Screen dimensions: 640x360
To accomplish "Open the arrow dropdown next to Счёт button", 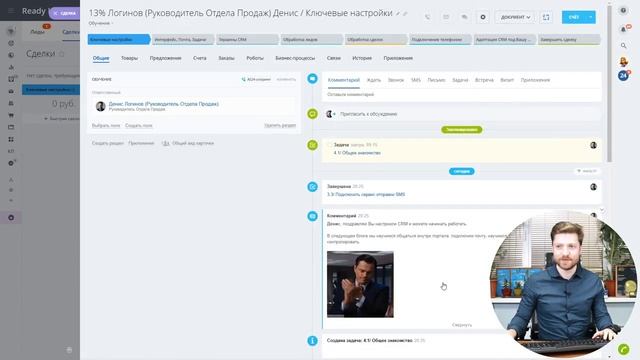I will tap(591, 17).
